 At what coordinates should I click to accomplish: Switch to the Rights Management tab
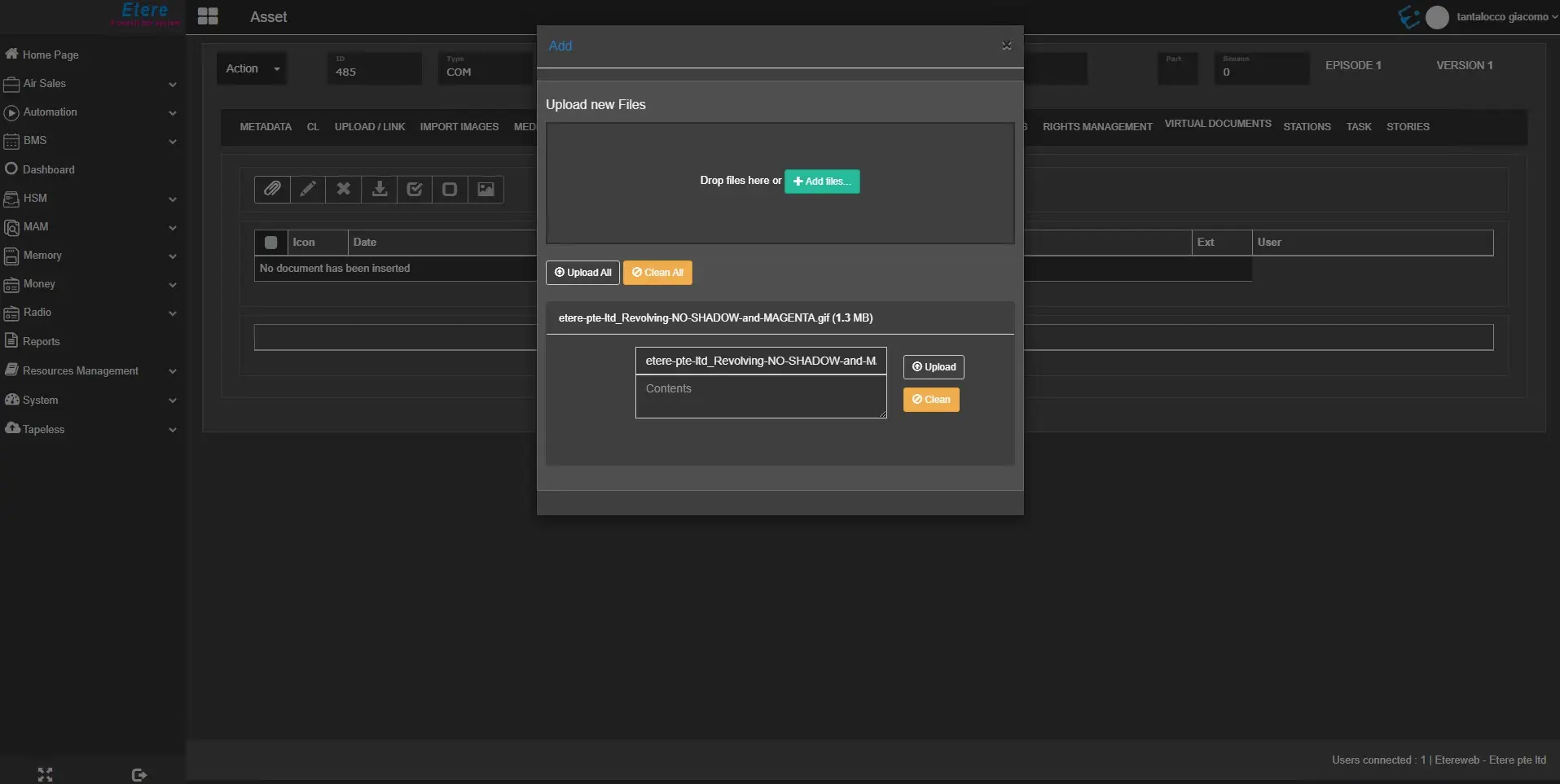tap(1096, 127)
